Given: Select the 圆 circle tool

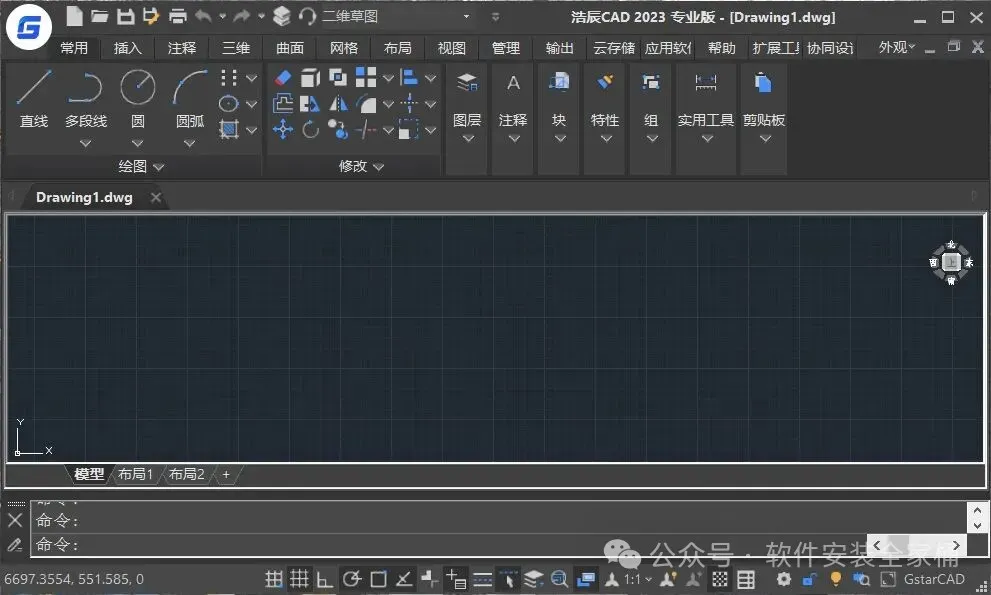Looking at the screenshot, I should [138, 98].
